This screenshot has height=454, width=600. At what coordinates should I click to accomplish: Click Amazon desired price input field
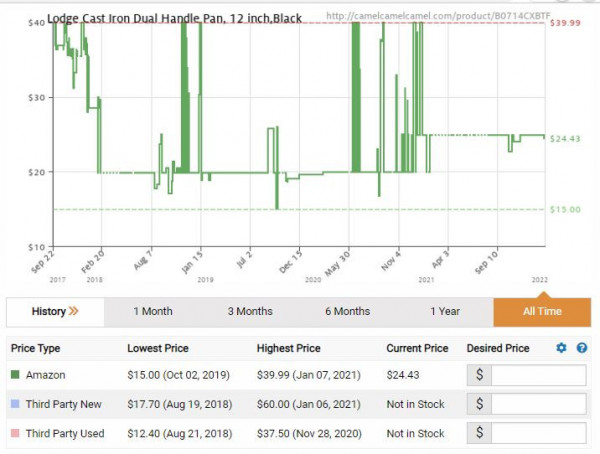click(538, 375)
